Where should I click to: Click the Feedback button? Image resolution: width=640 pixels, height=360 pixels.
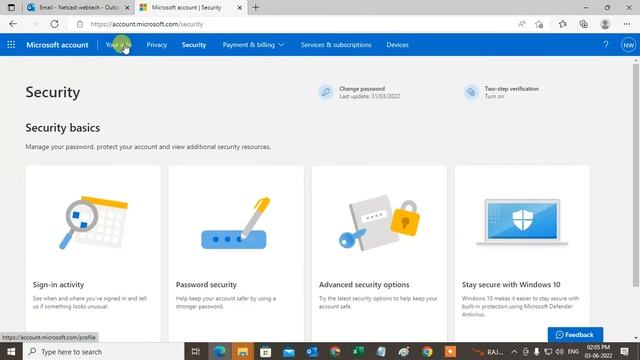pos(575,335)
